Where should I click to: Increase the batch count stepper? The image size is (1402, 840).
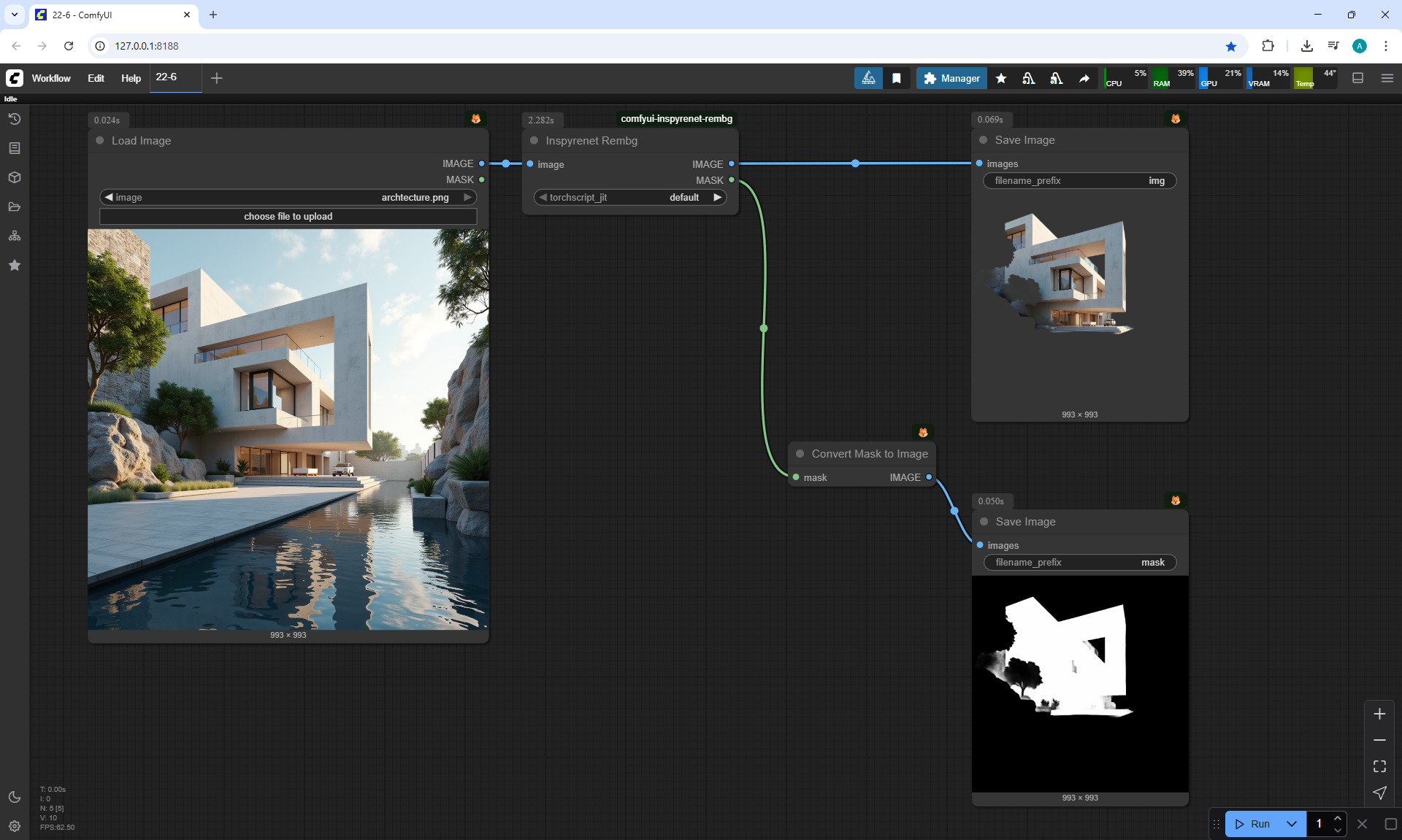1338,818
